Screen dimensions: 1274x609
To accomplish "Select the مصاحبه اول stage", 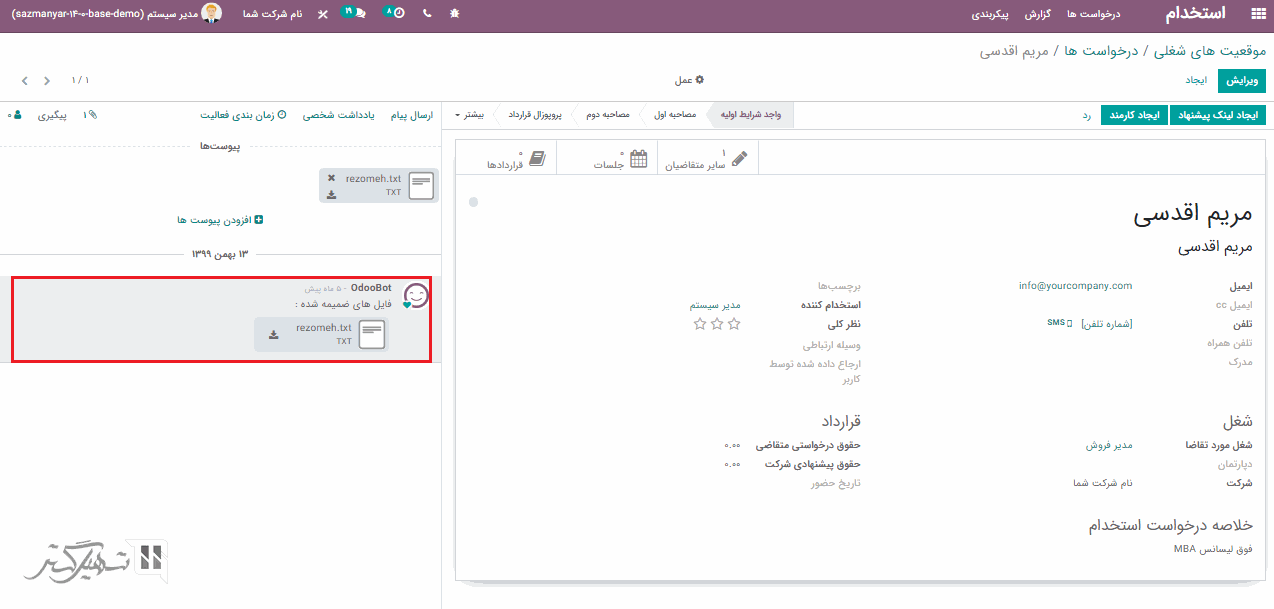I will coord(675,115).
